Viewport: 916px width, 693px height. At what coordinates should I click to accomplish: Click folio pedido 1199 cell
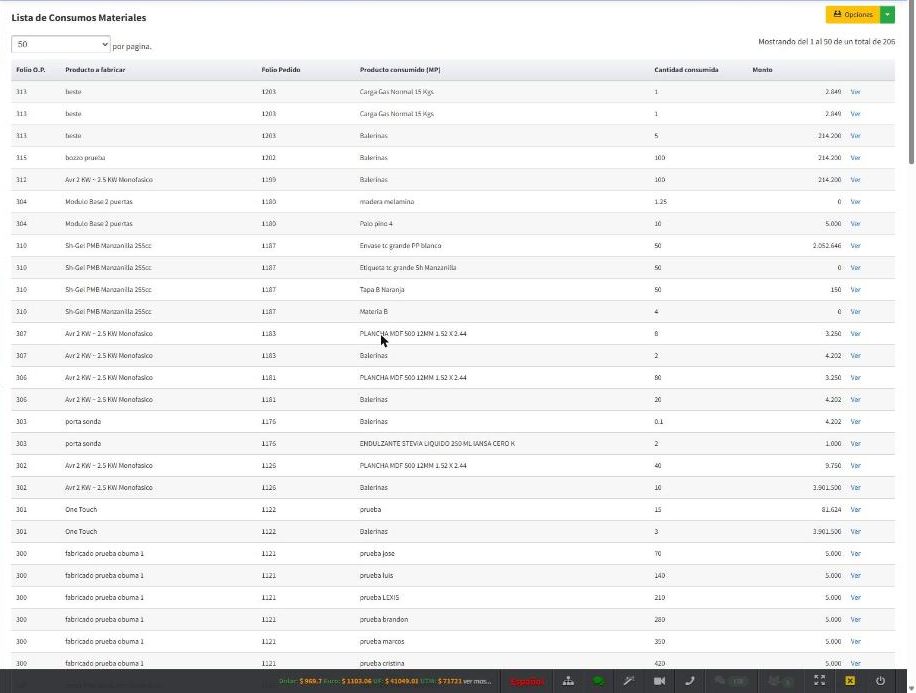269,180
